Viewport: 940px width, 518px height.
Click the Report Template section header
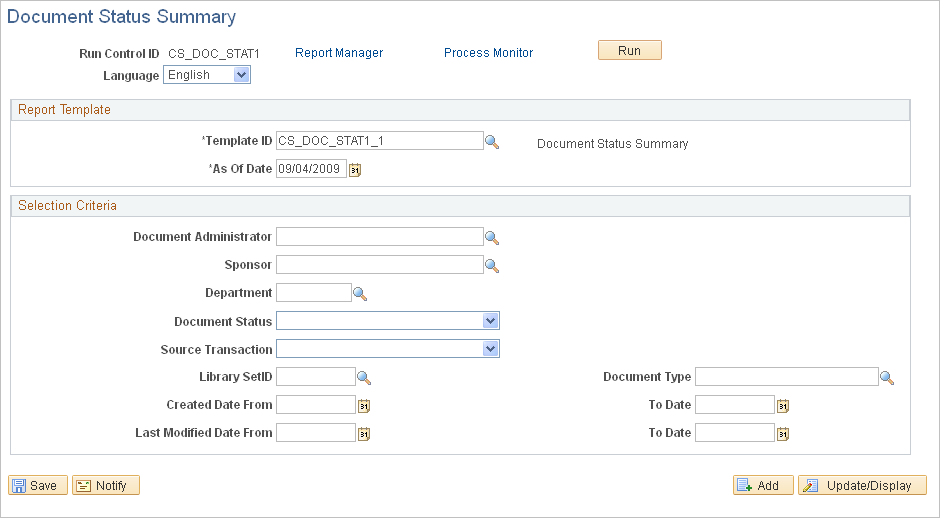click(460, 110)
